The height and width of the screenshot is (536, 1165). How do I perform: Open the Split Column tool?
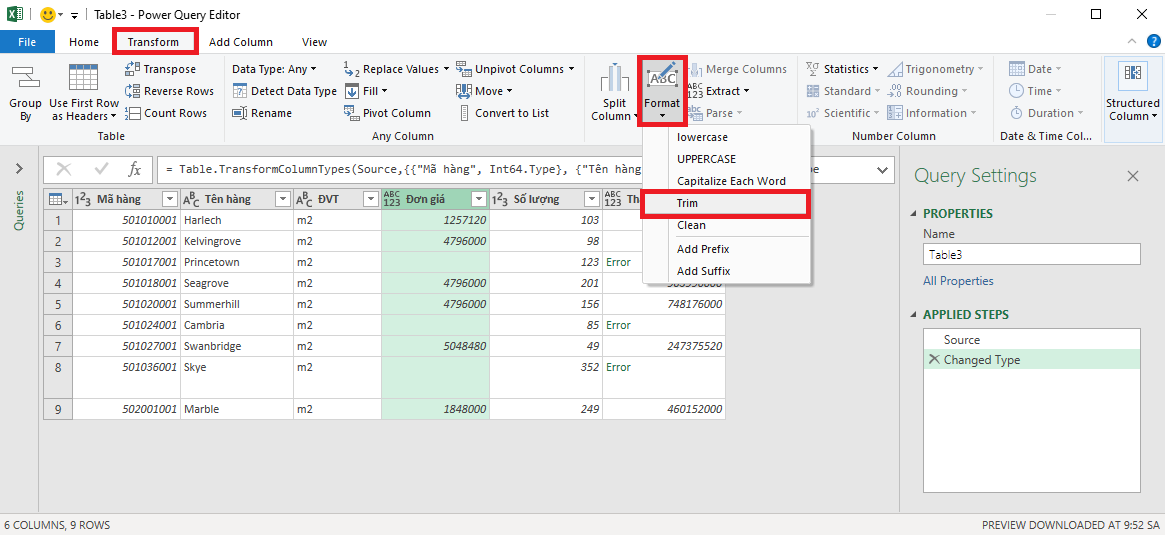click(x=614, y=80)
